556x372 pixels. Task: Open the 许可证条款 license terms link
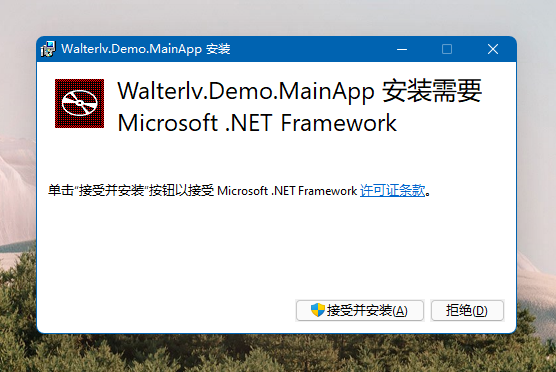click(392, 191)
